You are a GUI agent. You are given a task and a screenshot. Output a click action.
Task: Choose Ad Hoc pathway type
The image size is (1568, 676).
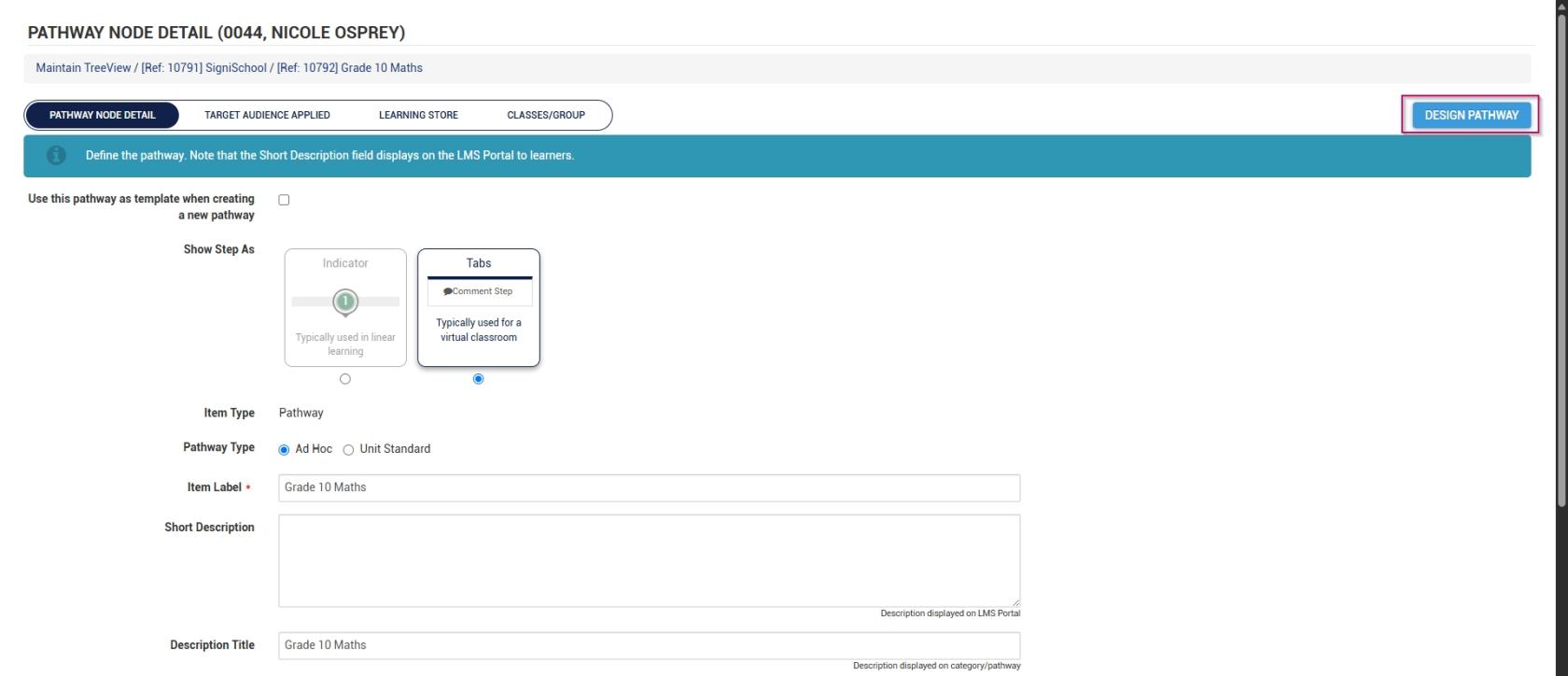tap(285, 450)
